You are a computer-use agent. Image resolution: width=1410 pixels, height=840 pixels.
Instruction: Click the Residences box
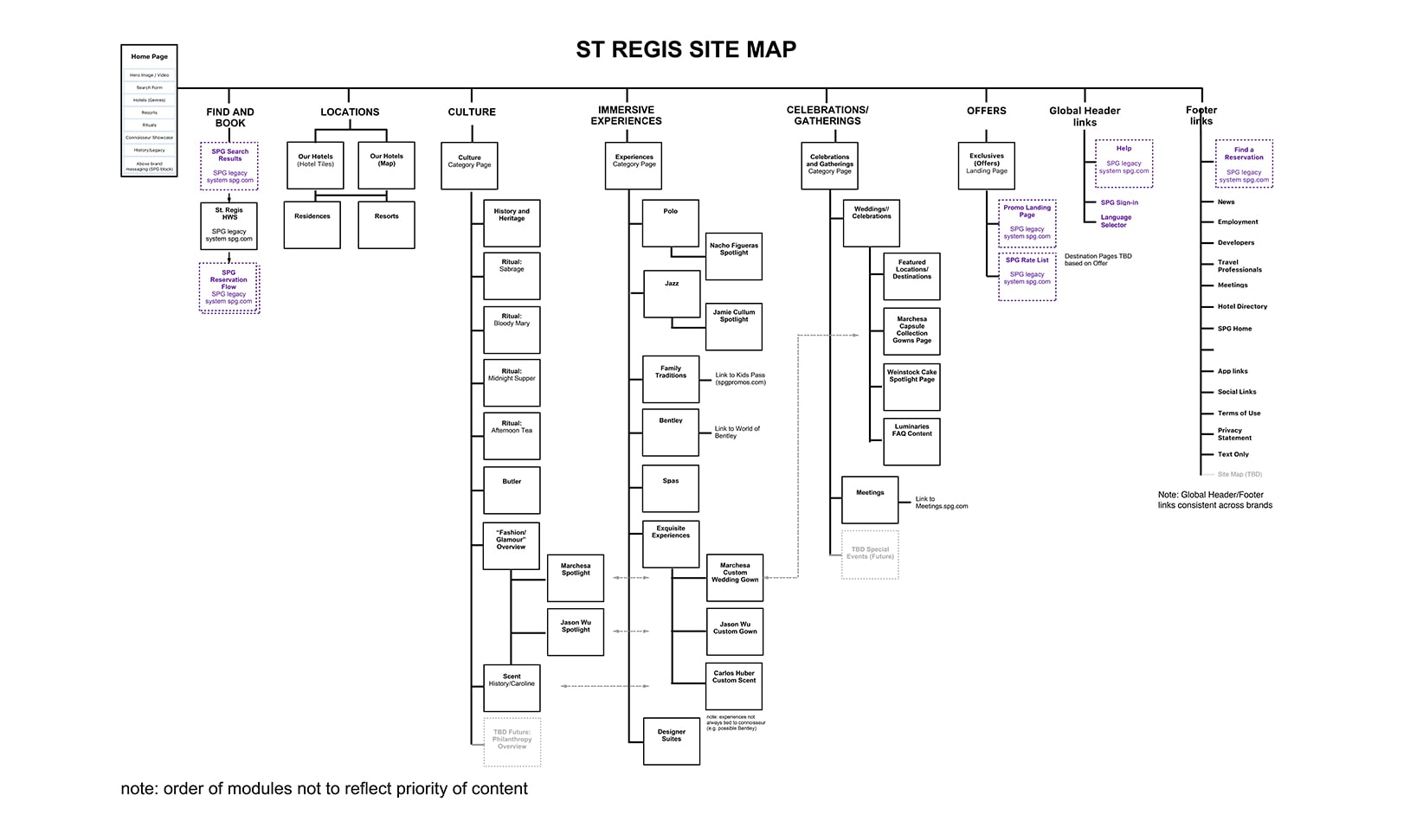[312, 225]
